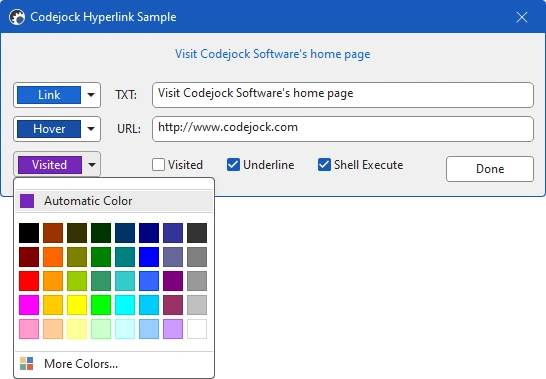Image resolution: width=546 pixels, height=379 pixels.
Task: Open the Hover color dropdown arrow
Action: click(x=91, y=129)
